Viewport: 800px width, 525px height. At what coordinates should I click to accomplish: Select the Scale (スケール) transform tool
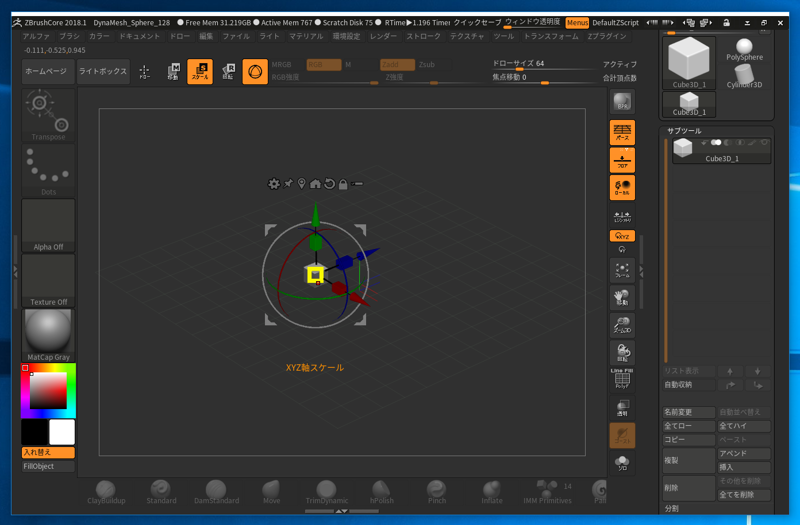point(200,72)
